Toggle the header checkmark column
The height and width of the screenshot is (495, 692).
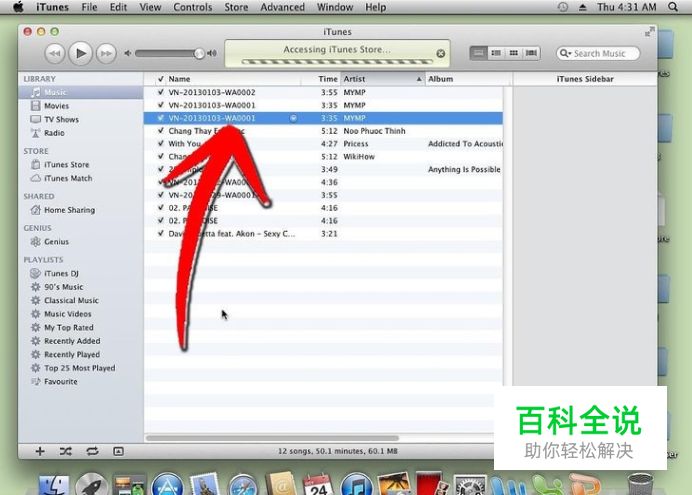tap(161, 79)
